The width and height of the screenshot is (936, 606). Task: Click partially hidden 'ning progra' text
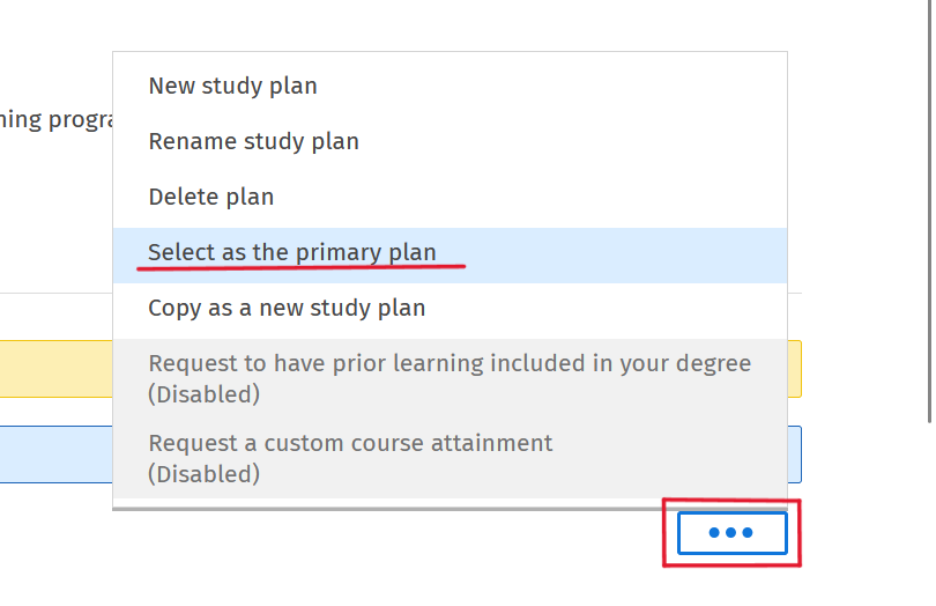pyautogui.click(x=56, y=120)
